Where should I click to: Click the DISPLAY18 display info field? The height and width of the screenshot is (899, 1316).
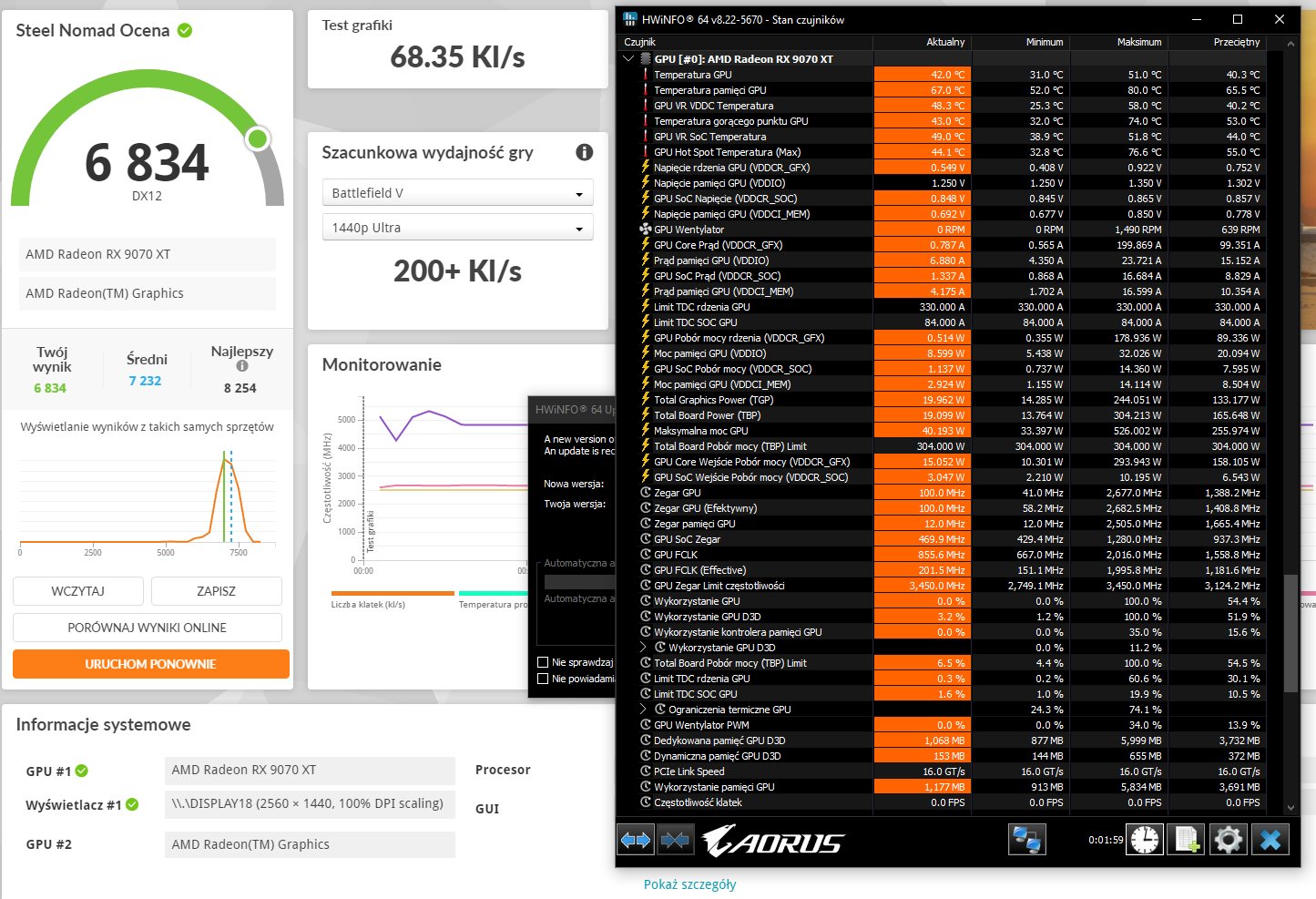[x=310, y=804]
